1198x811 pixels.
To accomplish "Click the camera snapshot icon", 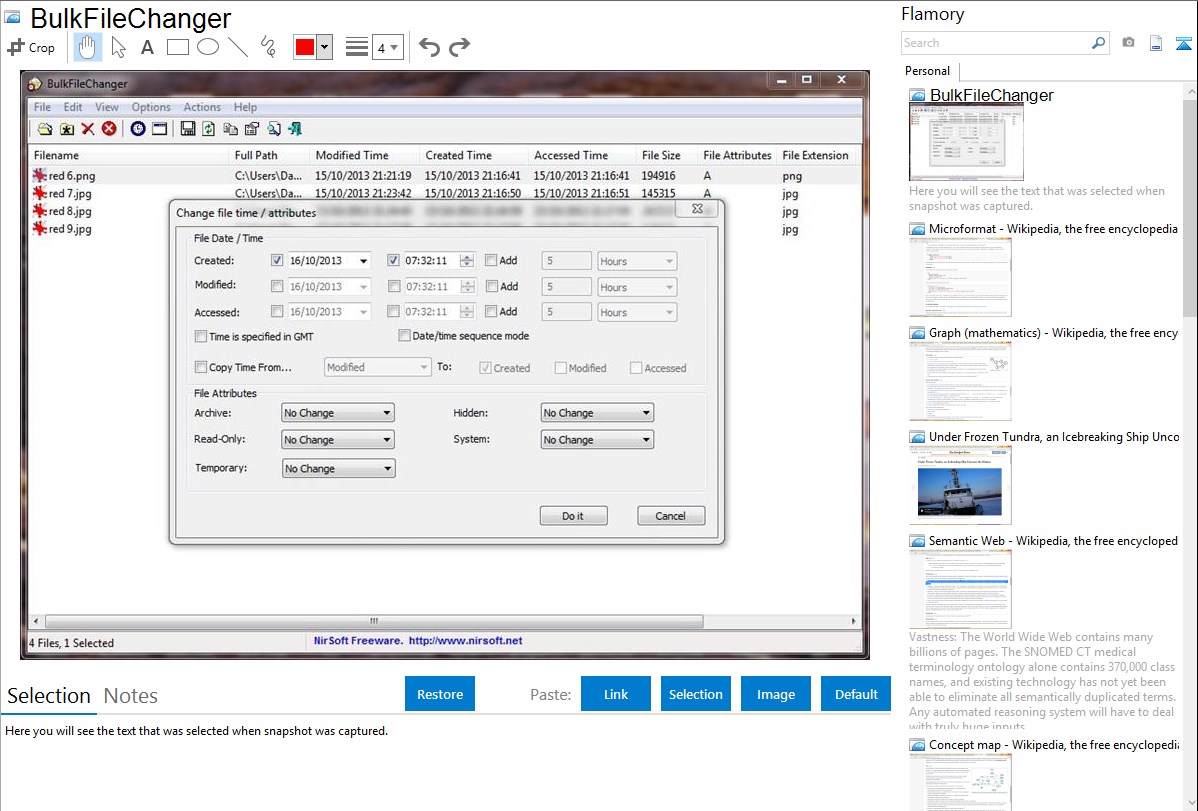I will [1128, 43].
